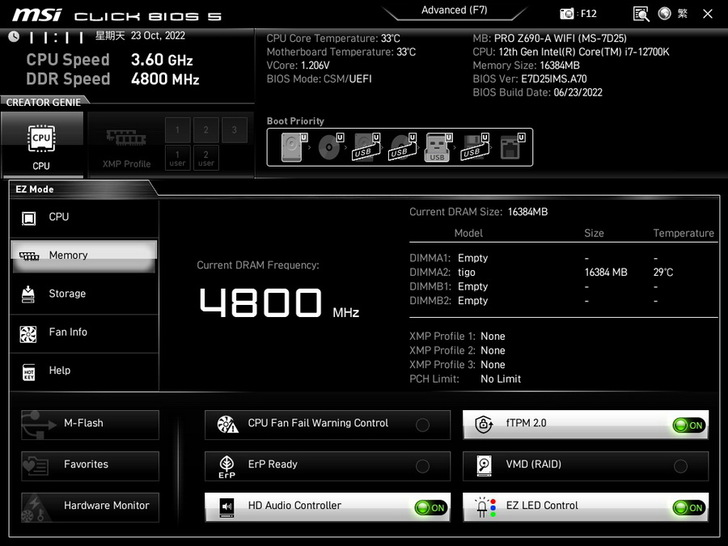
Task: Click the PCH Limit No Limit value
Action: 500,379
